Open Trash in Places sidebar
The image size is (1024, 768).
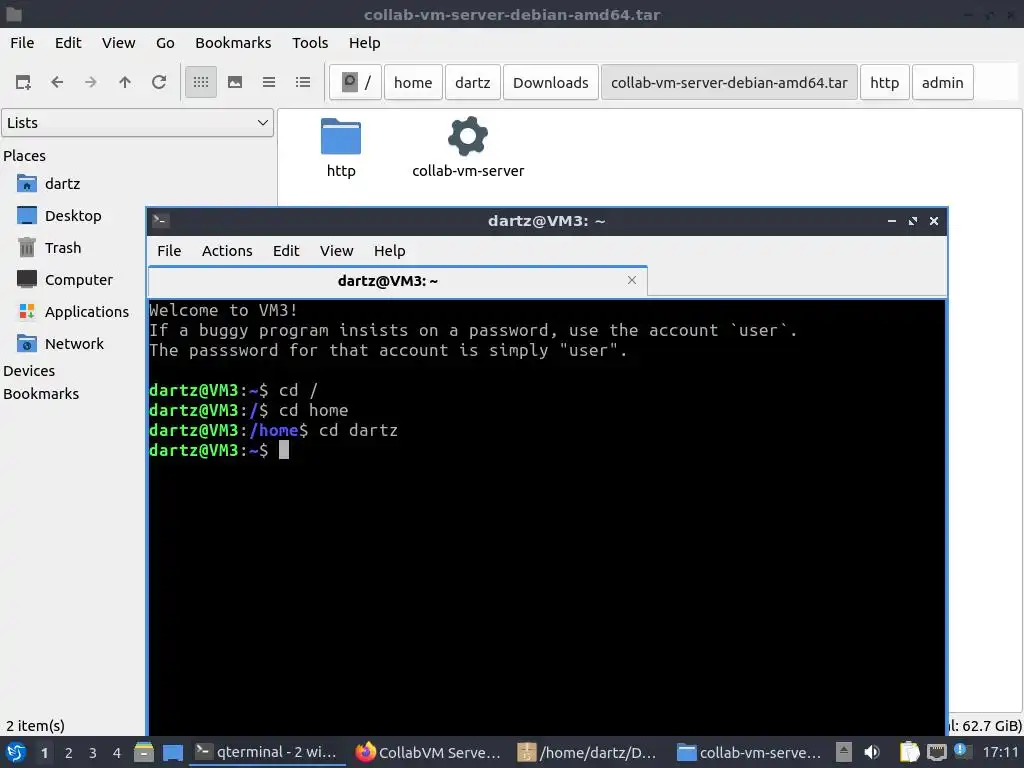tap(63, 248)
